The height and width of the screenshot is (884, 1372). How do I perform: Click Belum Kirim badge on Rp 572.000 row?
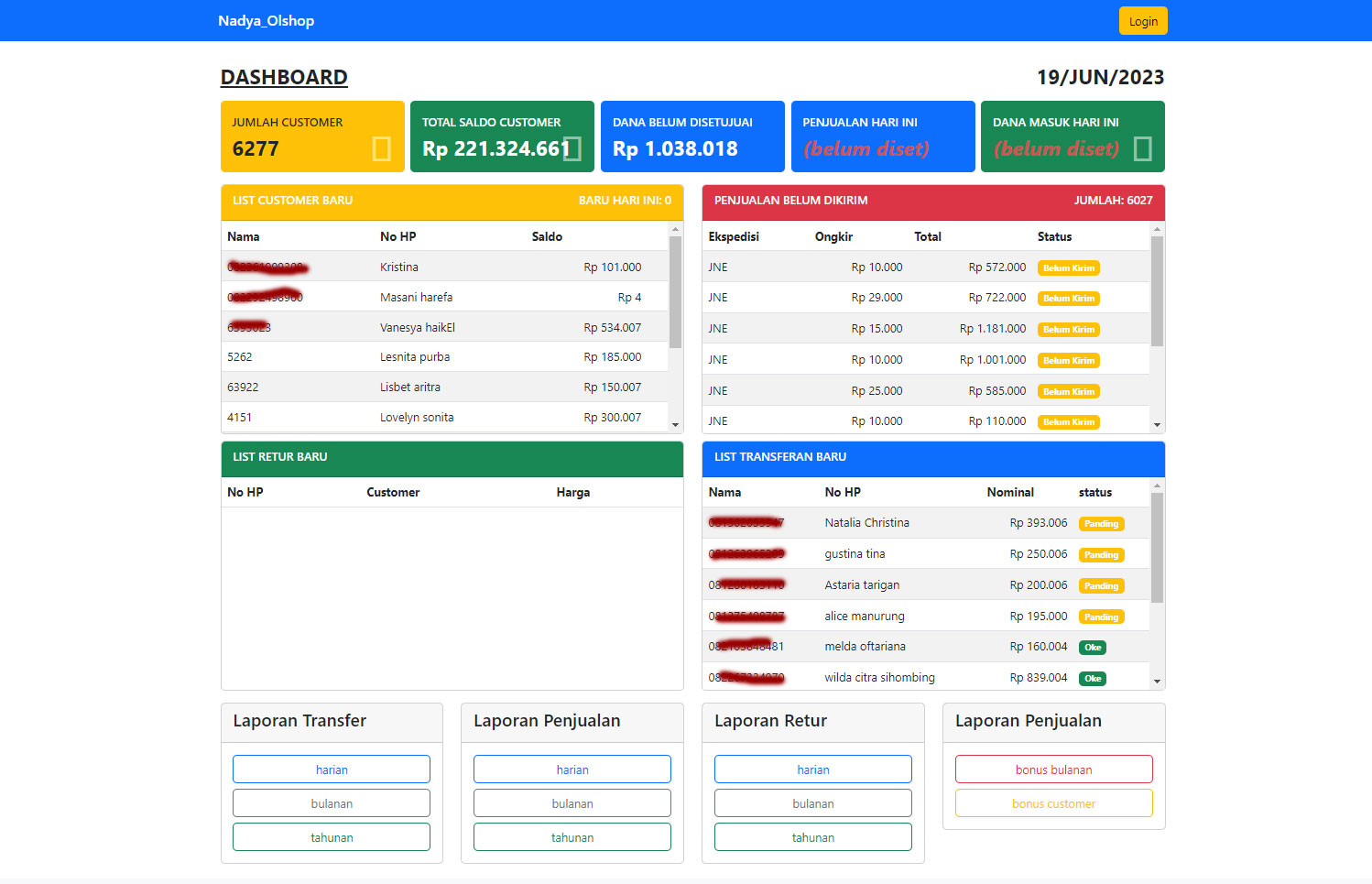point(1068,268)
